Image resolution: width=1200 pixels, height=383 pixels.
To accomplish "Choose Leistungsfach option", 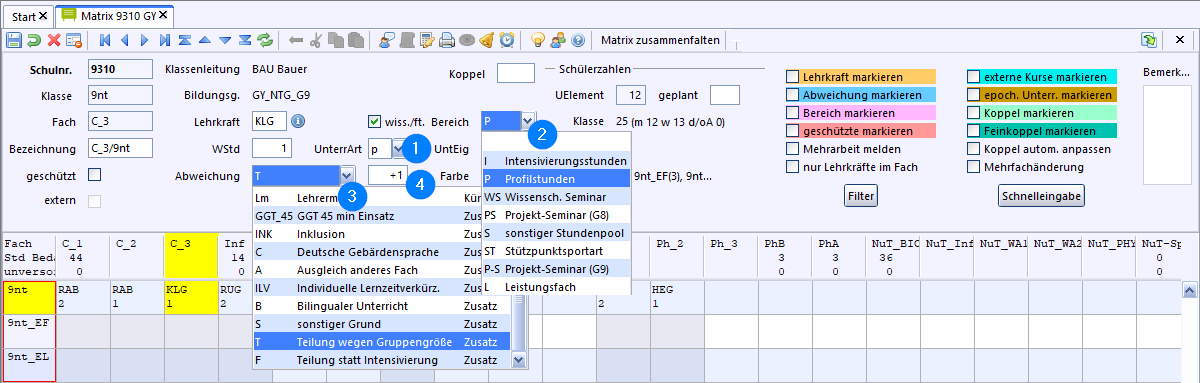I will [555, 287].
